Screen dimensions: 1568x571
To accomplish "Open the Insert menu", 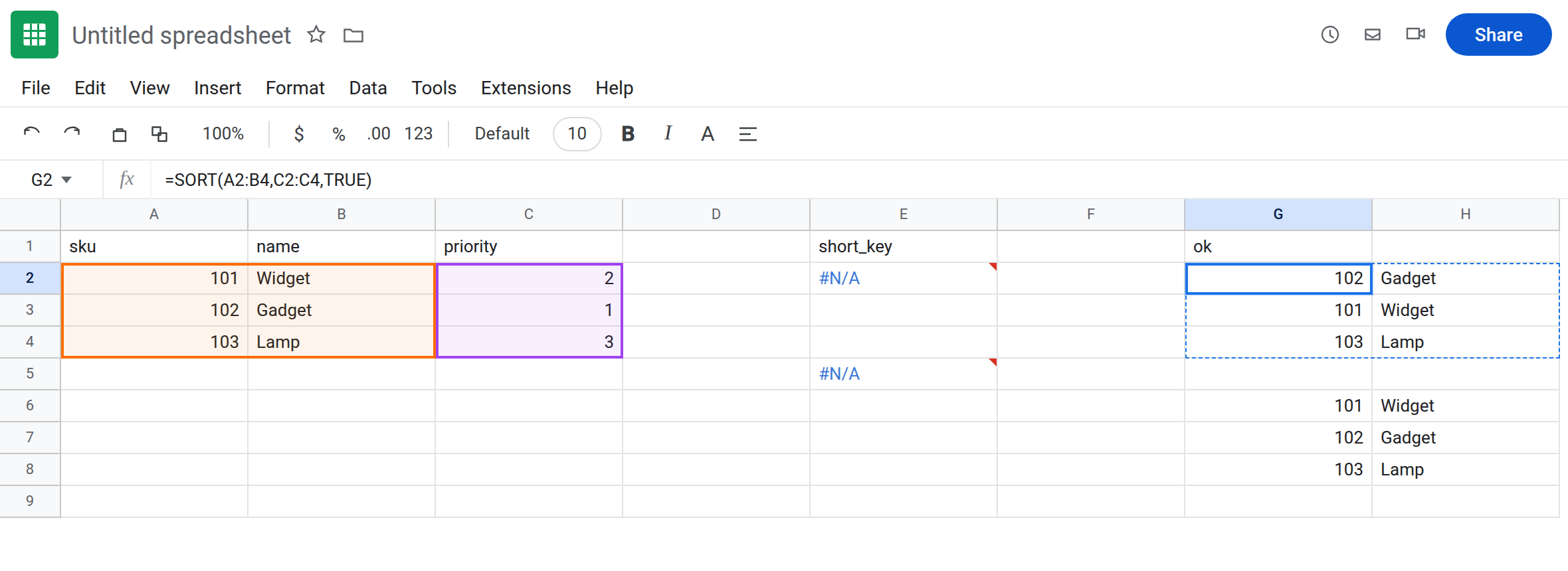I will coord(217,88).
